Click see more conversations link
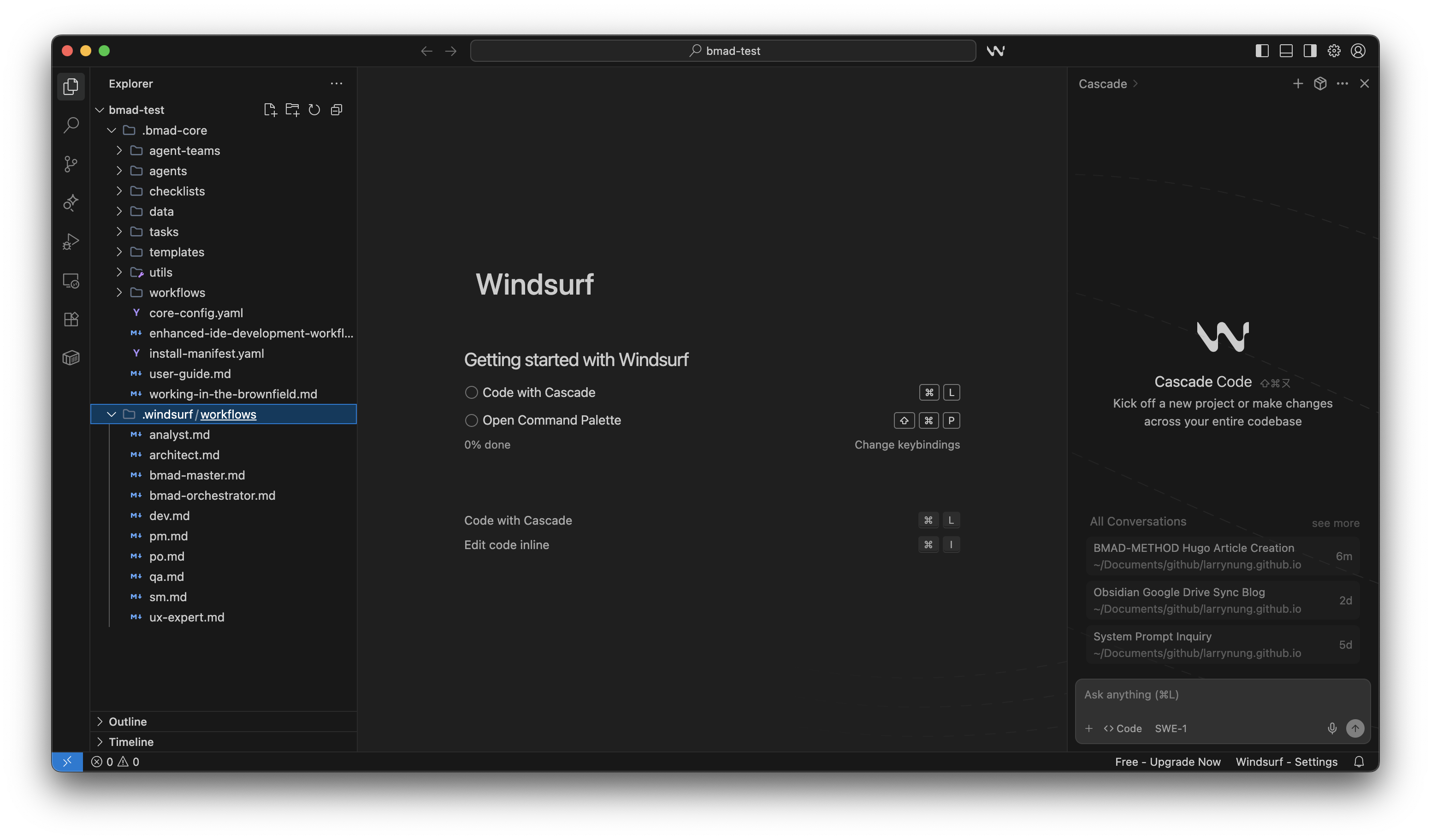1431x840 pixels. (x=1335, y=523)
